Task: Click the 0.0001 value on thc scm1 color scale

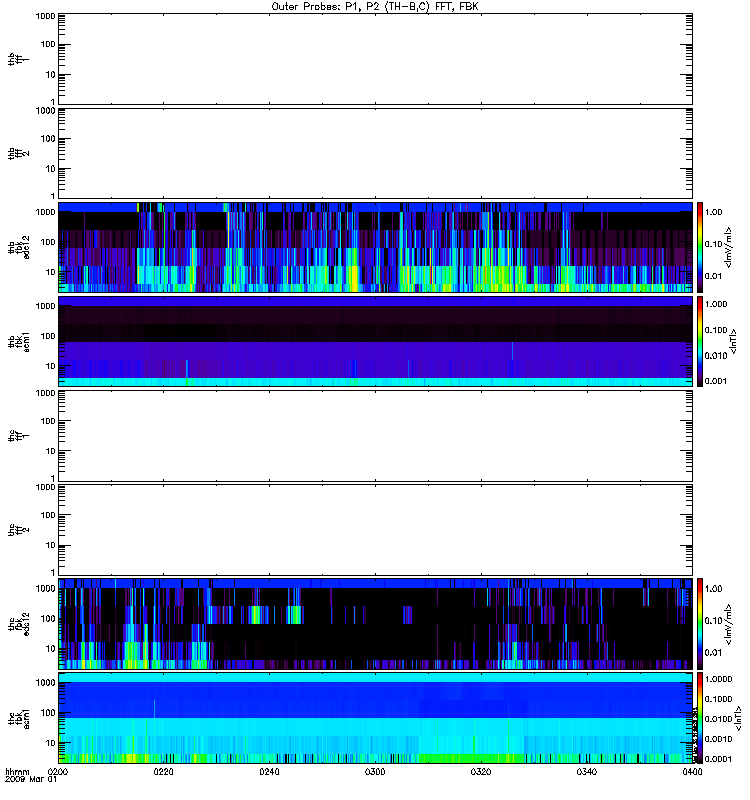Action: [x=718, y=759]
